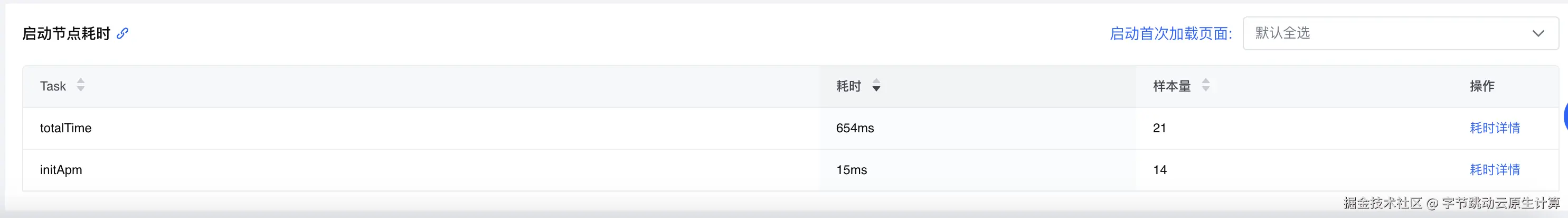This screenshot has height=218, width=1568.
Task: Click the Task column header text
Action: (x=53, y=86)
